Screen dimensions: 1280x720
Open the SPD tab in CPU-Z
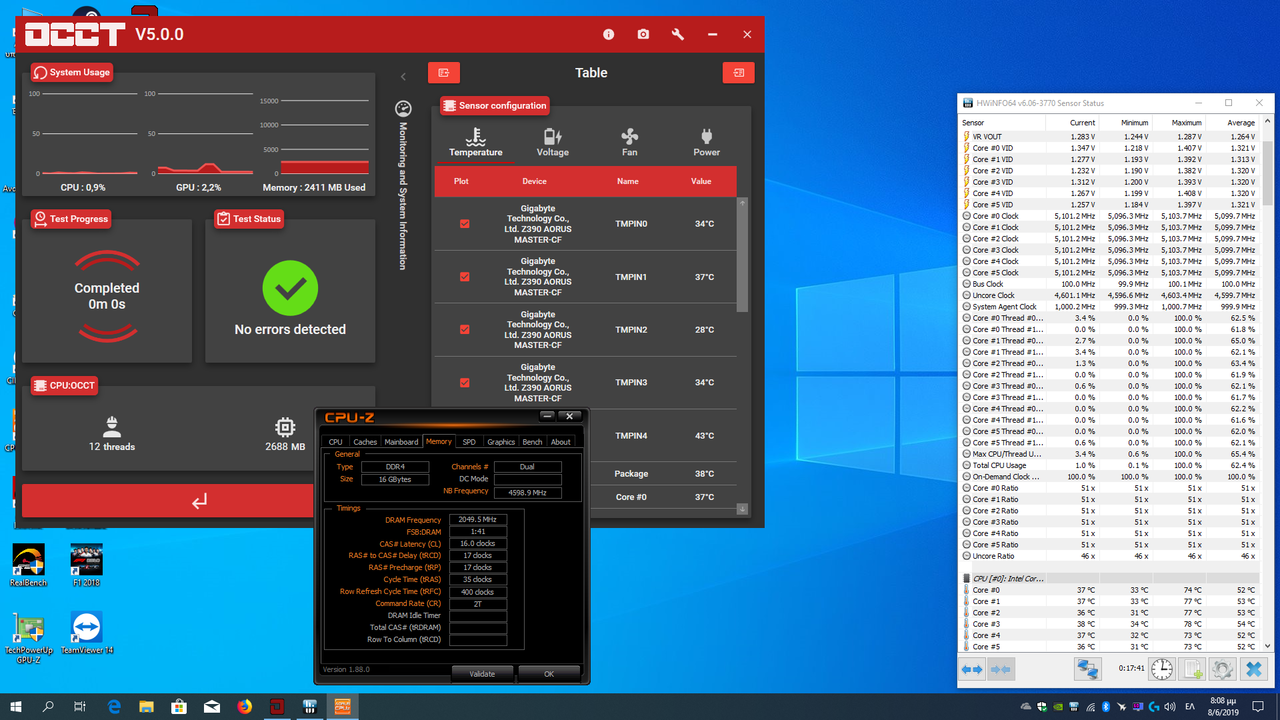(469, 441)
